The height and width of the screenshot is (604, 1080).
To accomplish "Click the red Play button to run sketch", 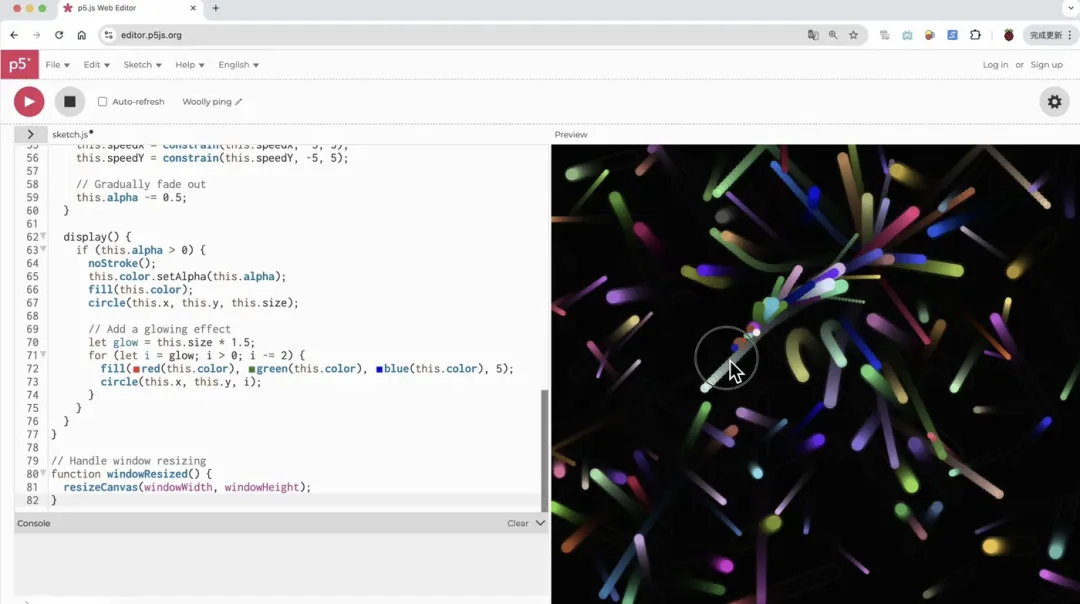I will coord(28,101).
